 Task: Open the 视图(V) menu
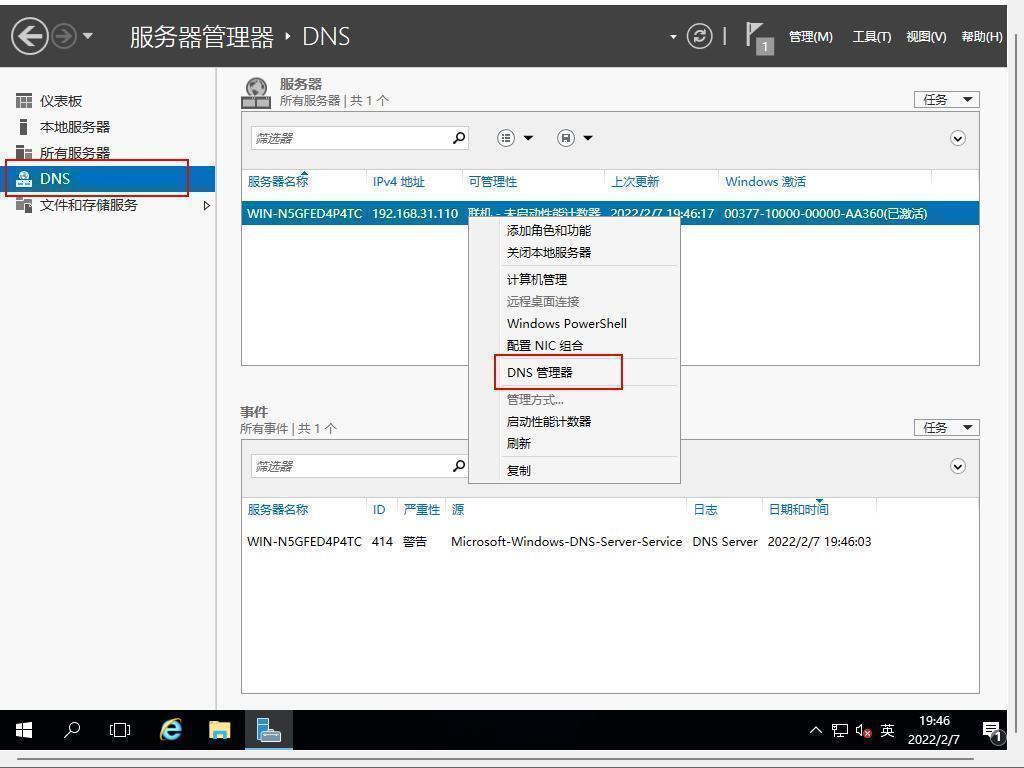coord(926,37)
